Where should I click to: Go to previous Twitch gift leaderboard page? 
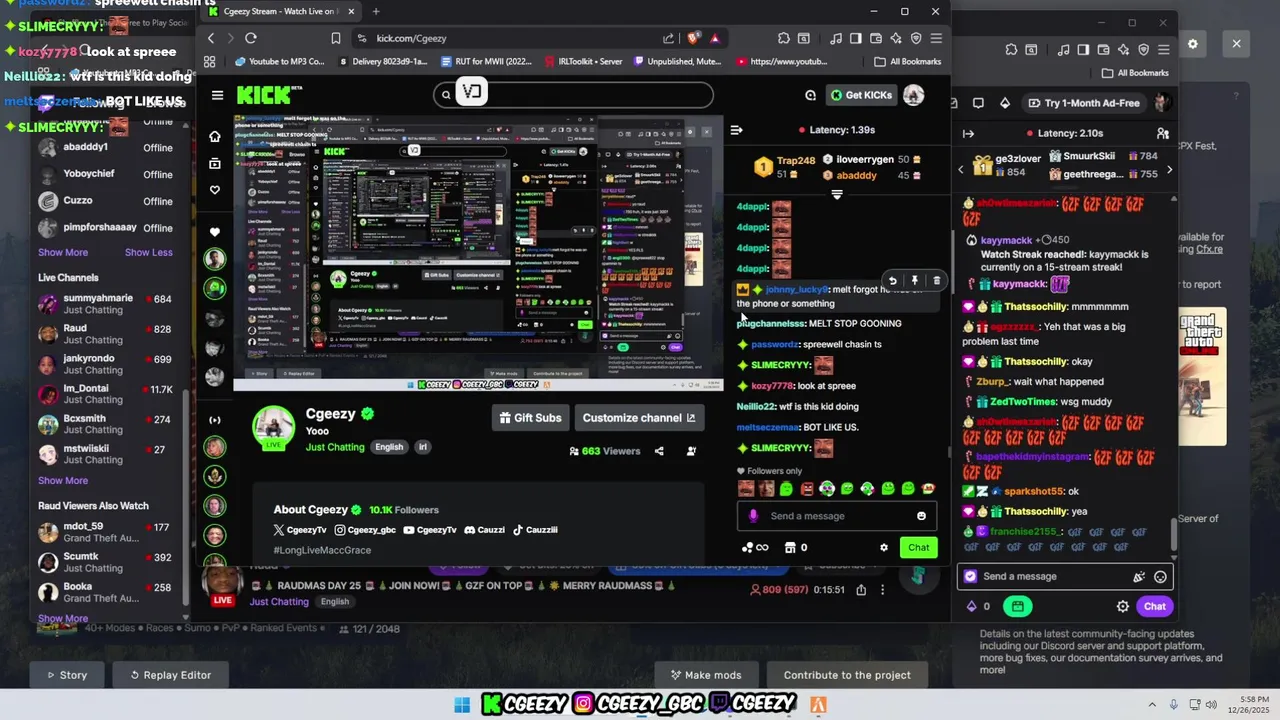point(961,169)
